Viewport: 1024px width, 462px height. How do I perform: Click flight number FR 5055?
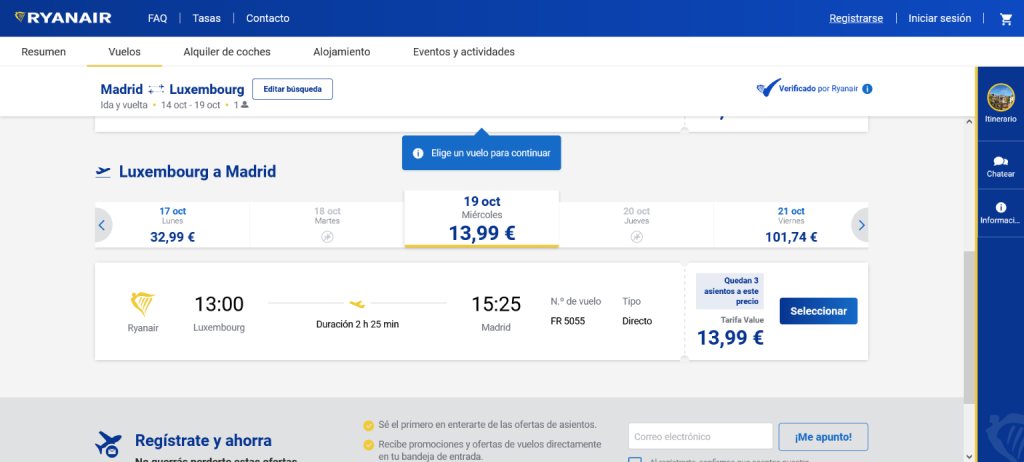(568, 321)
